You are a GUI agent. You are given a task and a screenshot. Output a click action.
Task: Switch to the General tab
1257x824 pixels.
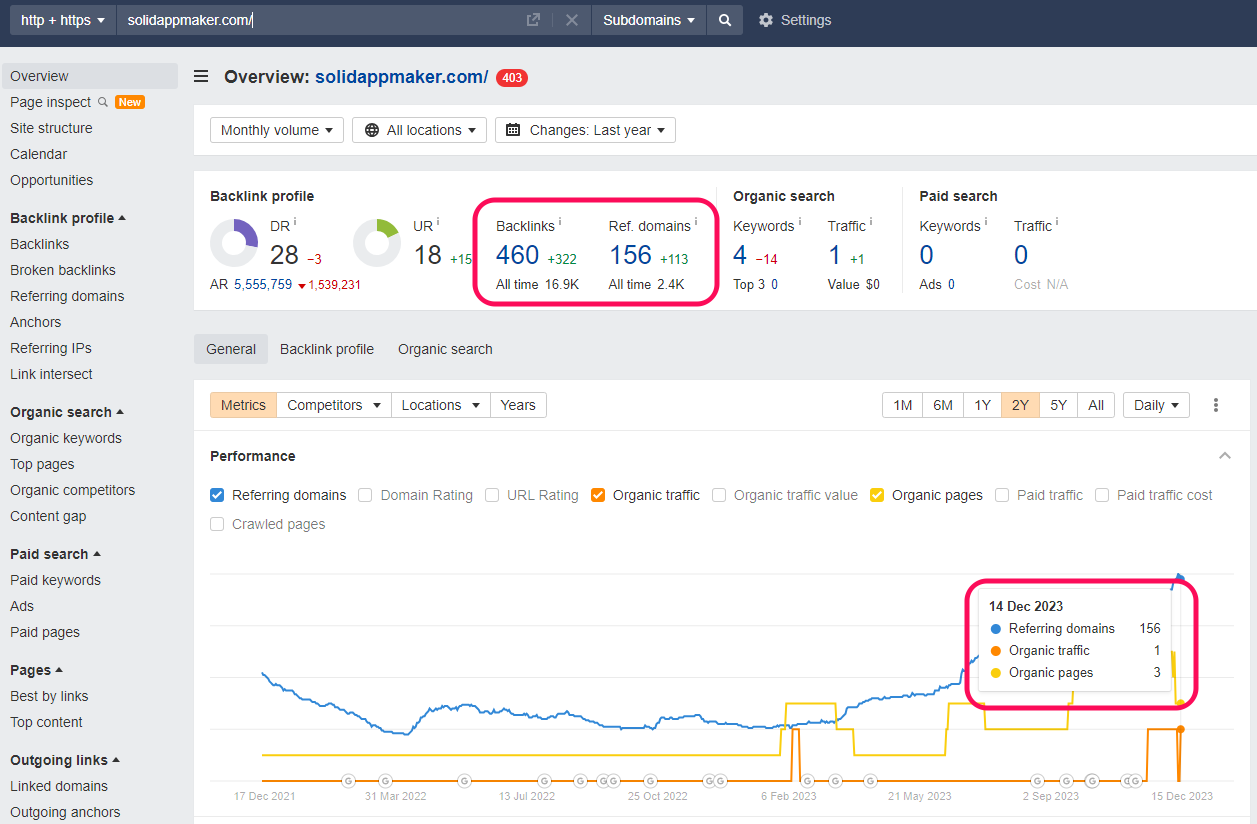click(x=231, y=349)
